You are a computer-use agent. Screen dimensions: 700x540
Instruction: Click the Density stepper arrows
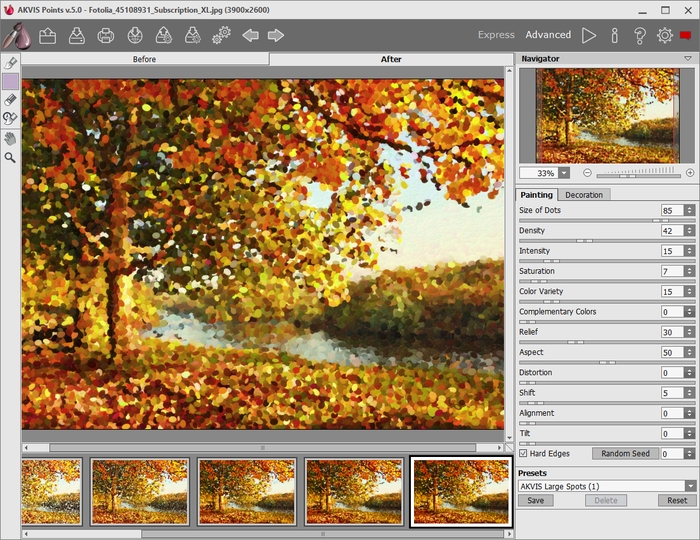(690, 231)
